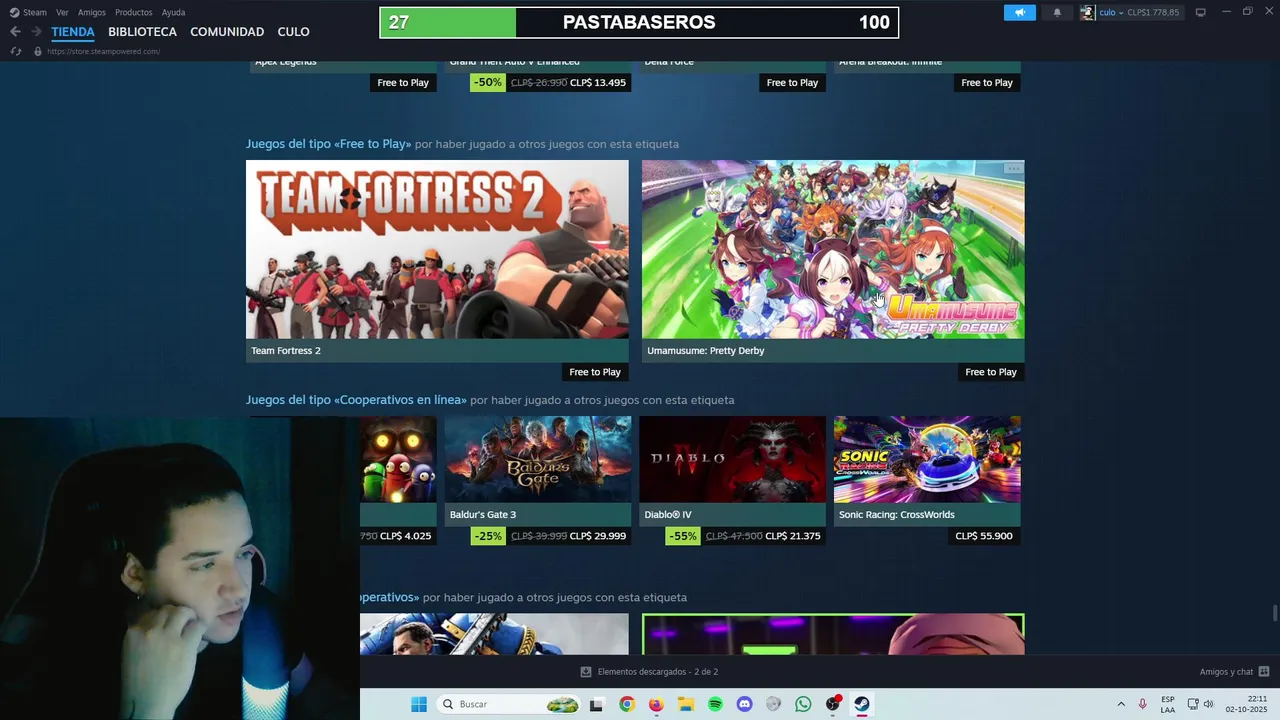The height and width of the screenshot is (720, 1280).
Task: Open the Productos menu
Action: 134,12
